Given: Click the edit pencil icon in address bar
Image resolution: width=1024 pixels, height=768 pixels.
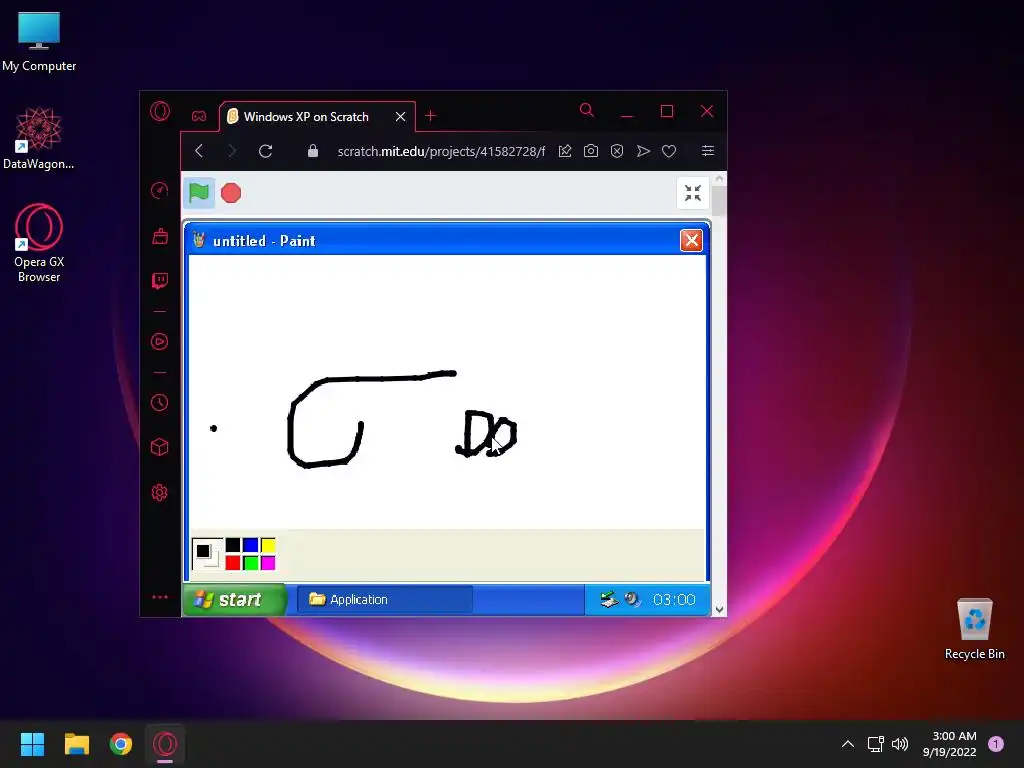Looking at the screenshot, I should click(565, 151).
